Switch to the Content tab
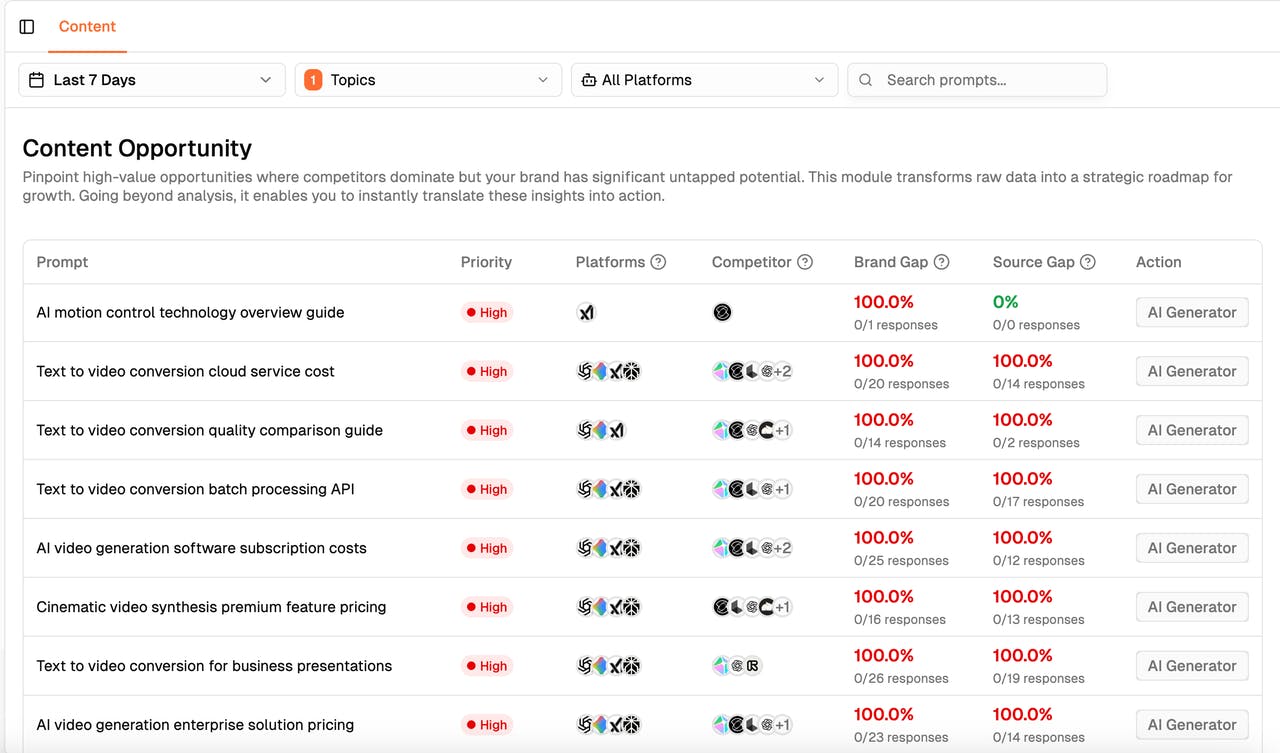Image resolution: width=1280 pixels, height=753 pixels. (x=87, y=27)
